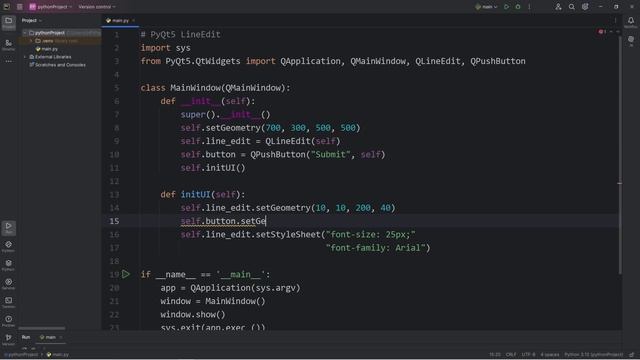Open IDE and project settings gear

(x=585, y=7)
